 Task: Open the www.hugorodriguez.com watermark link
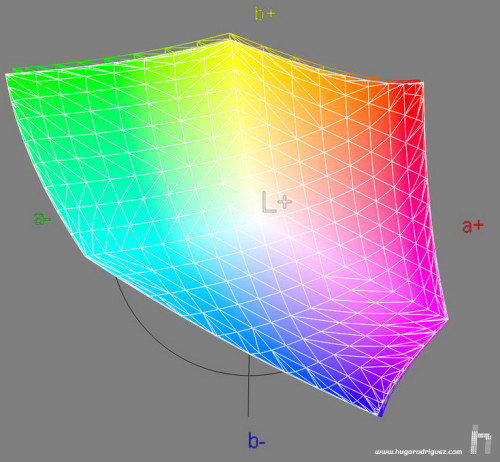pos(418,452)
